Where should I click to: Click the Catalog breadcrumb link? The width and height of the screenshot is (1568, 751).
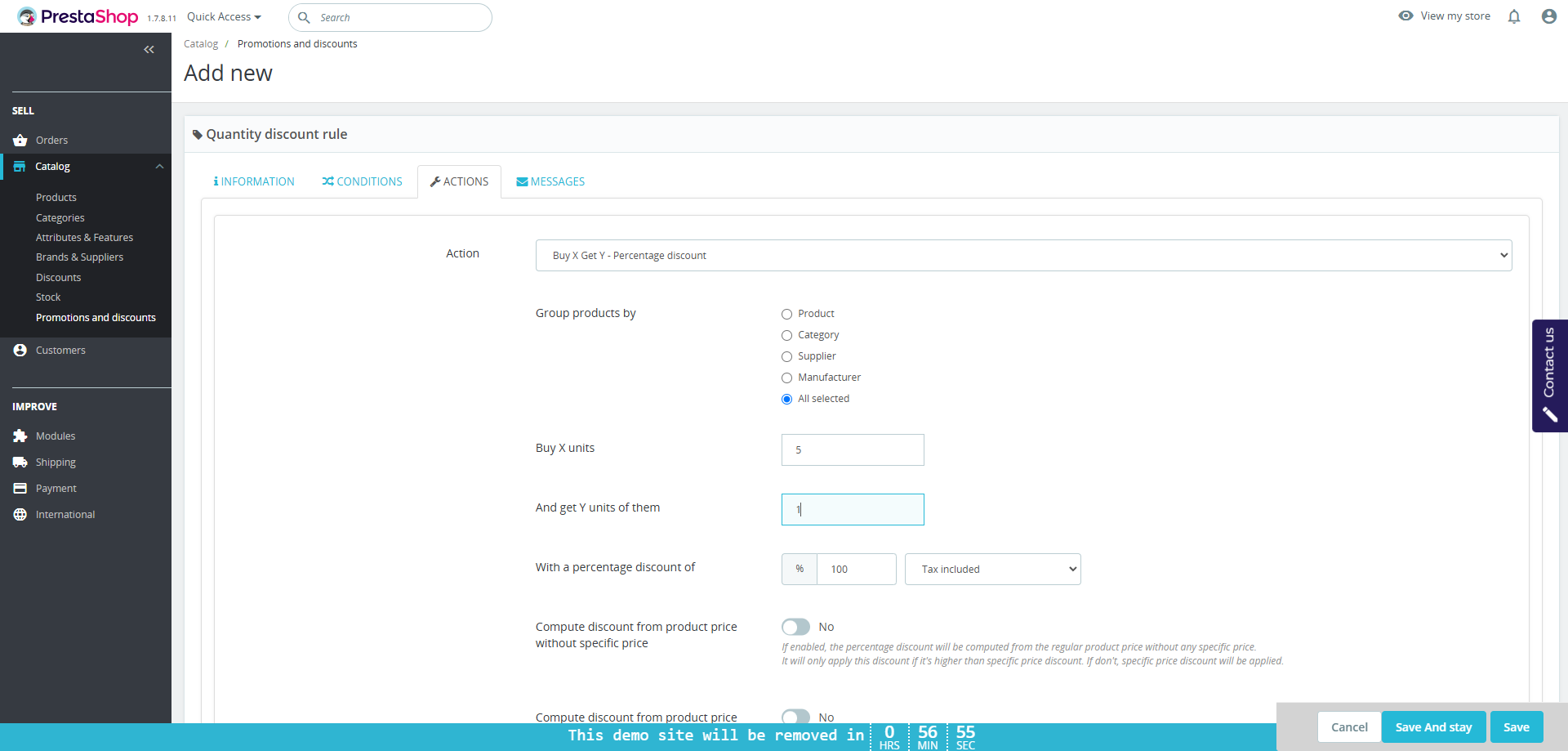point(201,44)
